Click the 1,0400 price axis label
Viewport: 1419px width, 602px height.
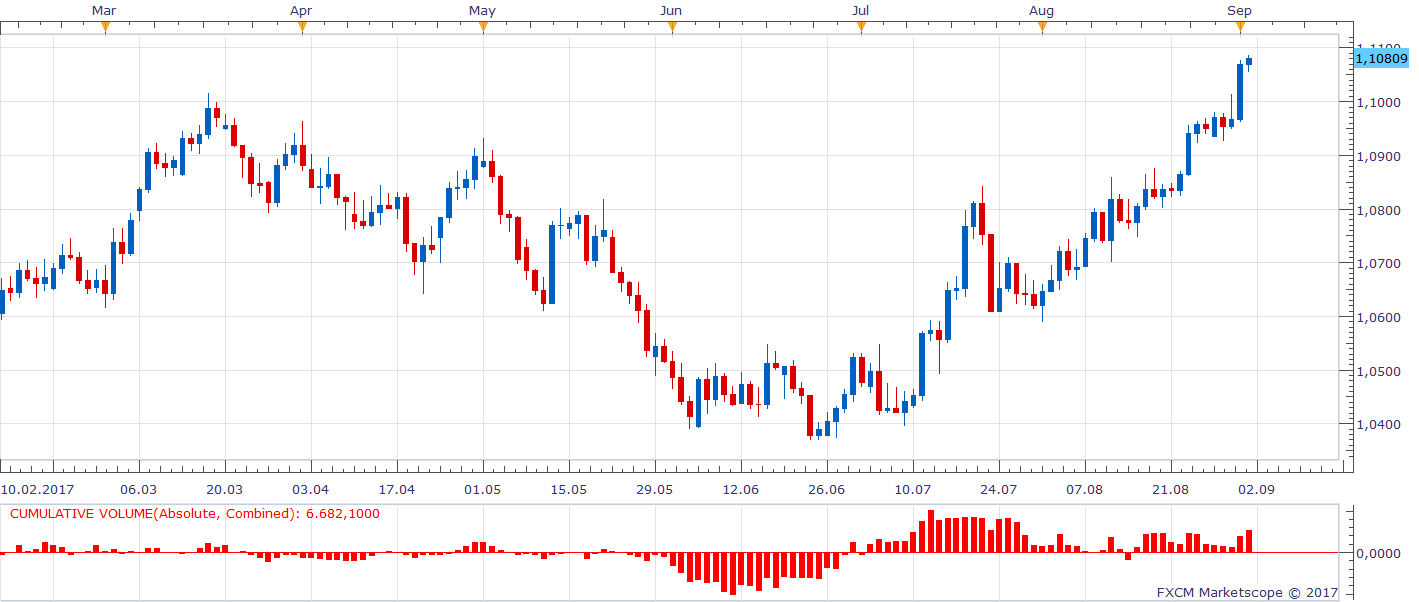click(1380, 425)
